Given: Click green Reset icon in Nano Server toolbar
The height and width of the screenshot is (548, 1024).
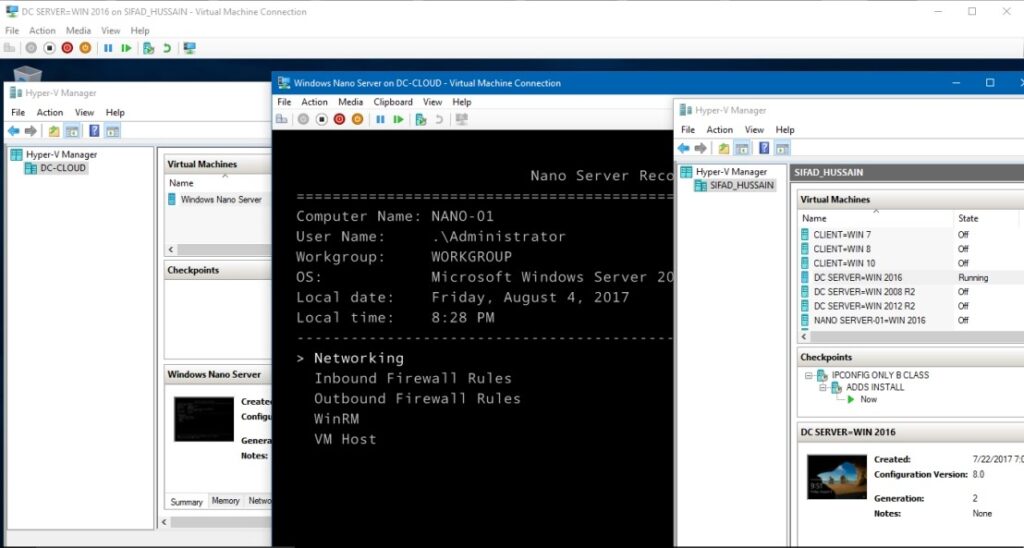Looking at the screenshot, I should point(398,120).
